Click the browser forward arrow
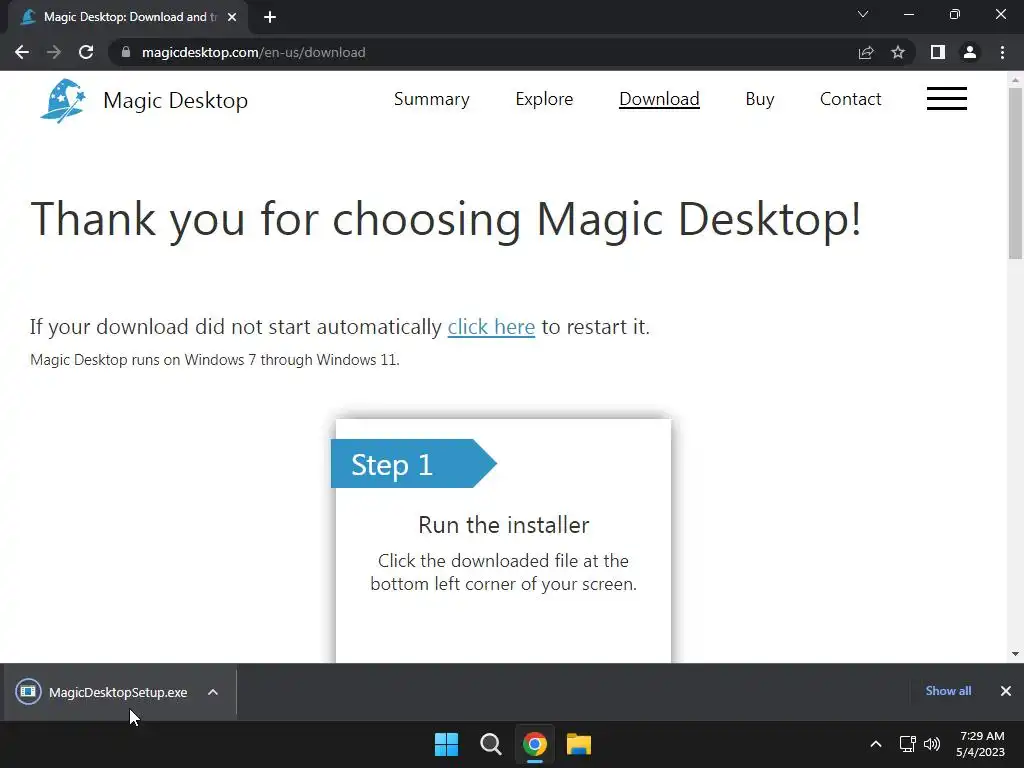 (54, 52)
